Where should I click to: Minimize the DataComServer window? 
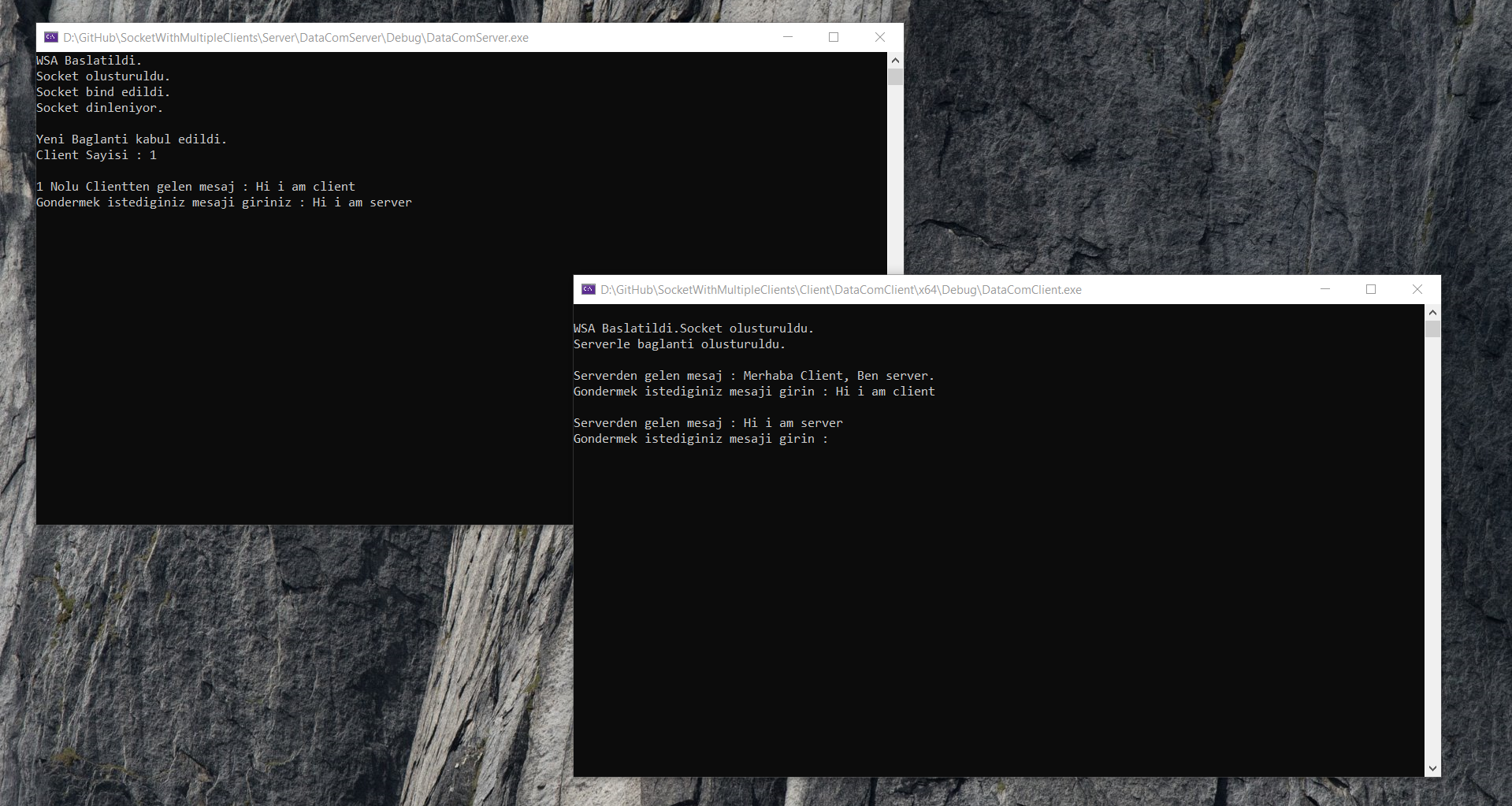(x=787, y=37)
